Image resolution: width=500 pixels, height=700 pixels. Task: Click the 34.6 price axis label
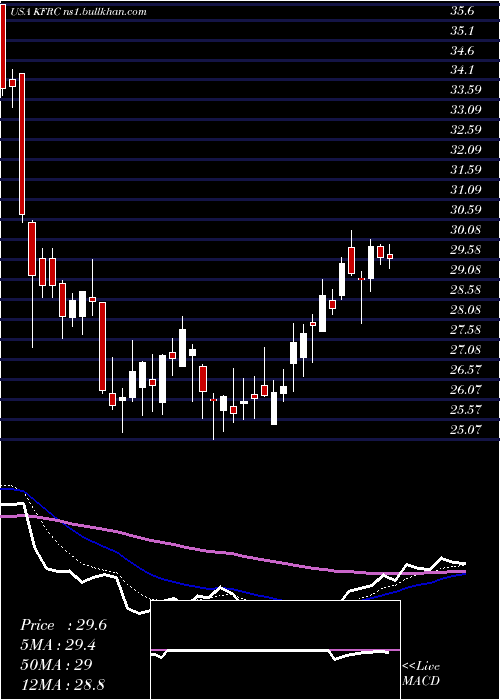coord(462,51)
